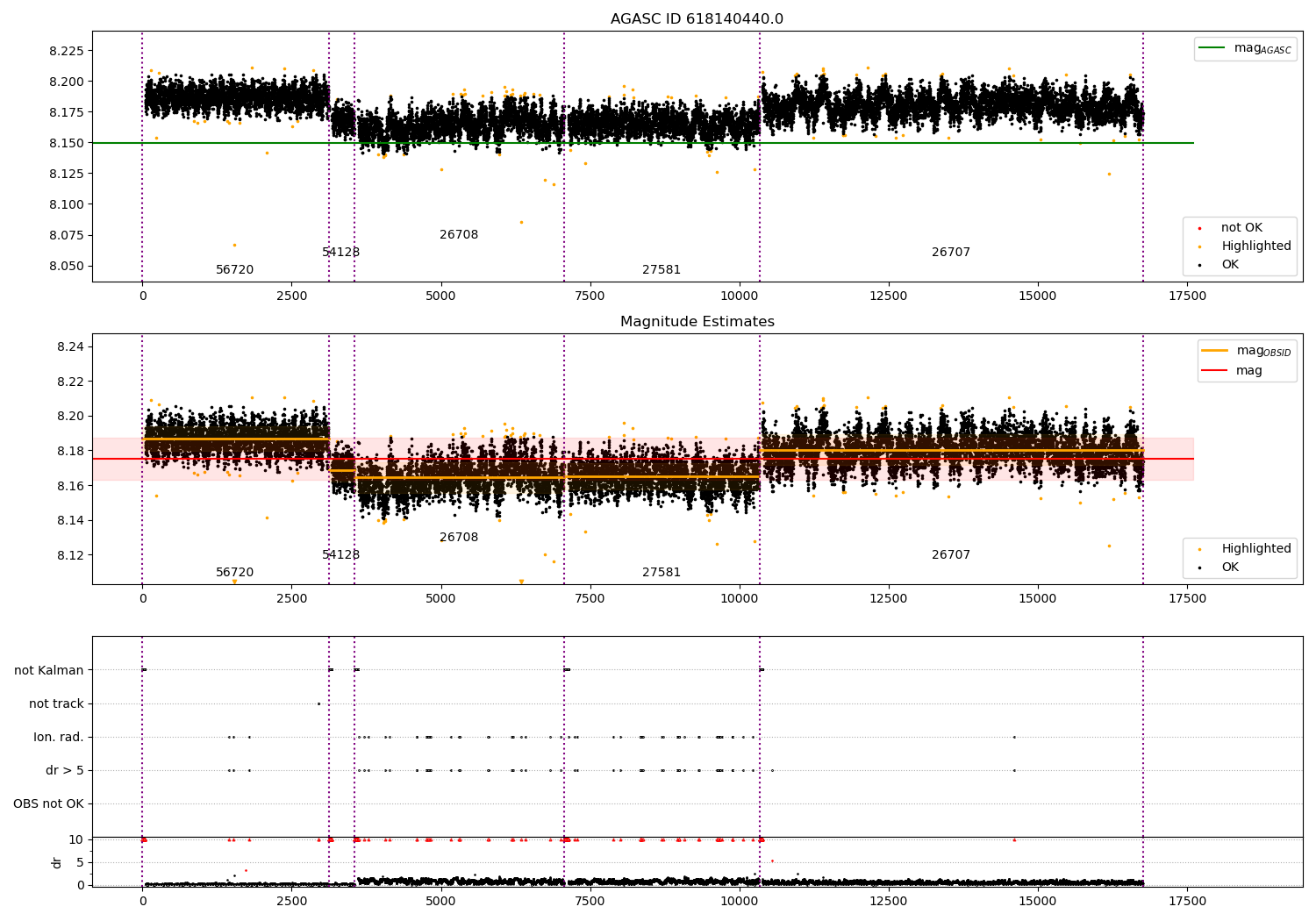
Task: Click the 8.150 y-axis tick label
Action: pyautogui.click(x=67, y=143)
